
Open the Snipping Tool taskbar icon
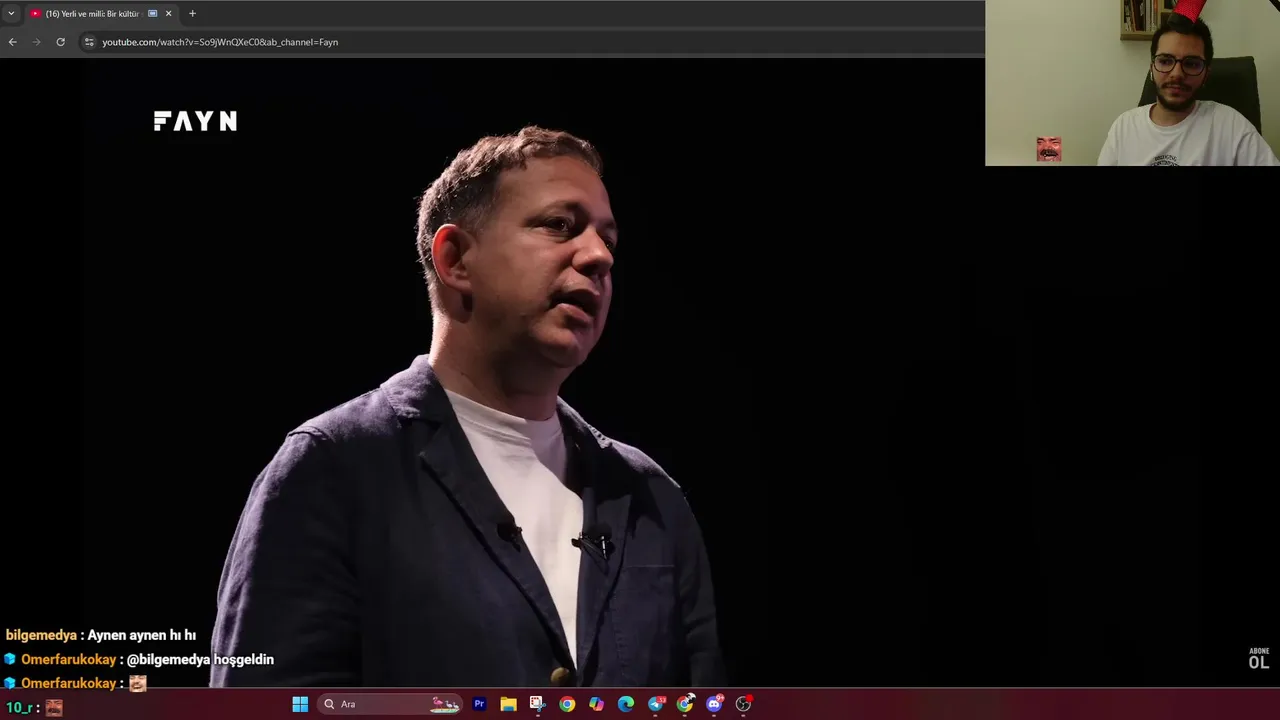(x=537, y=704)
